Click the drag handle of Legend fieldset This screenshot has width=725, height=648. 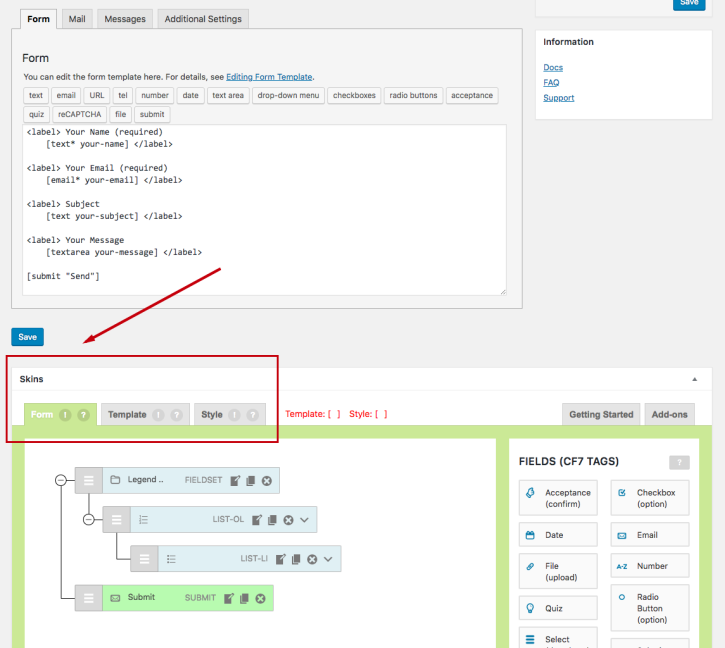tap(88, 481)
